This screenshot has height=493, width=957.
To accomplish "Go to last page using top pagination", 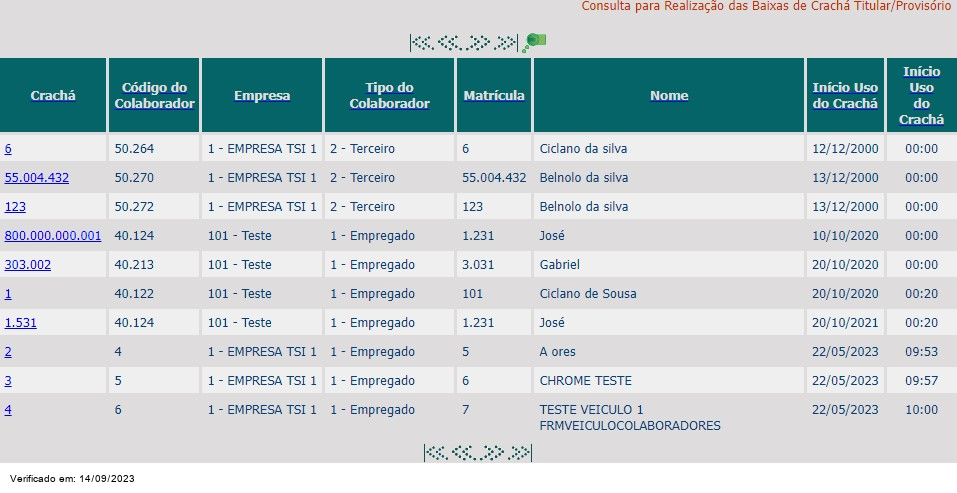I will (x=505, y=43).
